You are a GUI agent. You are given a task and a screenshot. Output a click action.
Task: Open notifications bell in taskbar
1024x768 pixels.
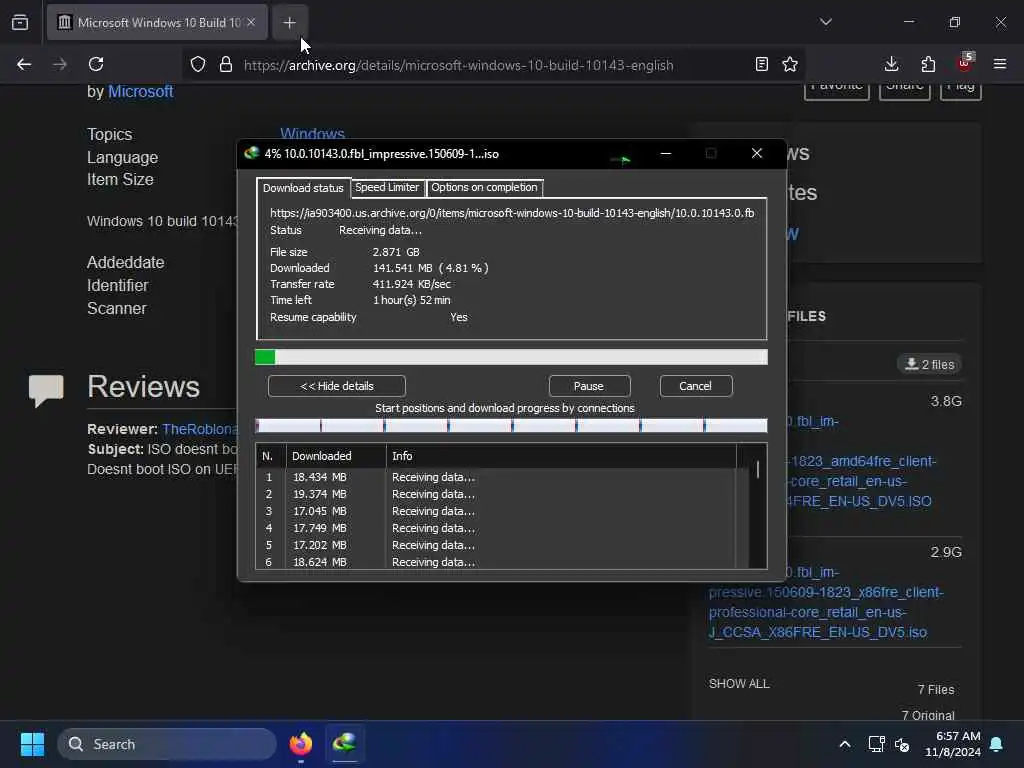pyautogui.click(x=997, y=744)
